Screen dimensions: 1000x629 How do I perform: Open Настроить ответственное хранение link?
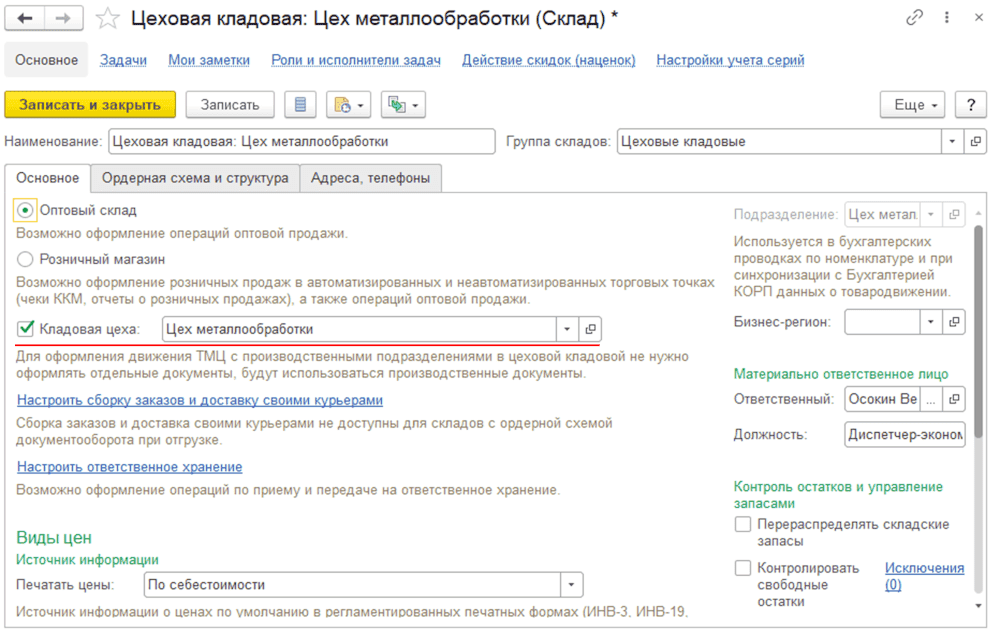(x=129, y=467)
